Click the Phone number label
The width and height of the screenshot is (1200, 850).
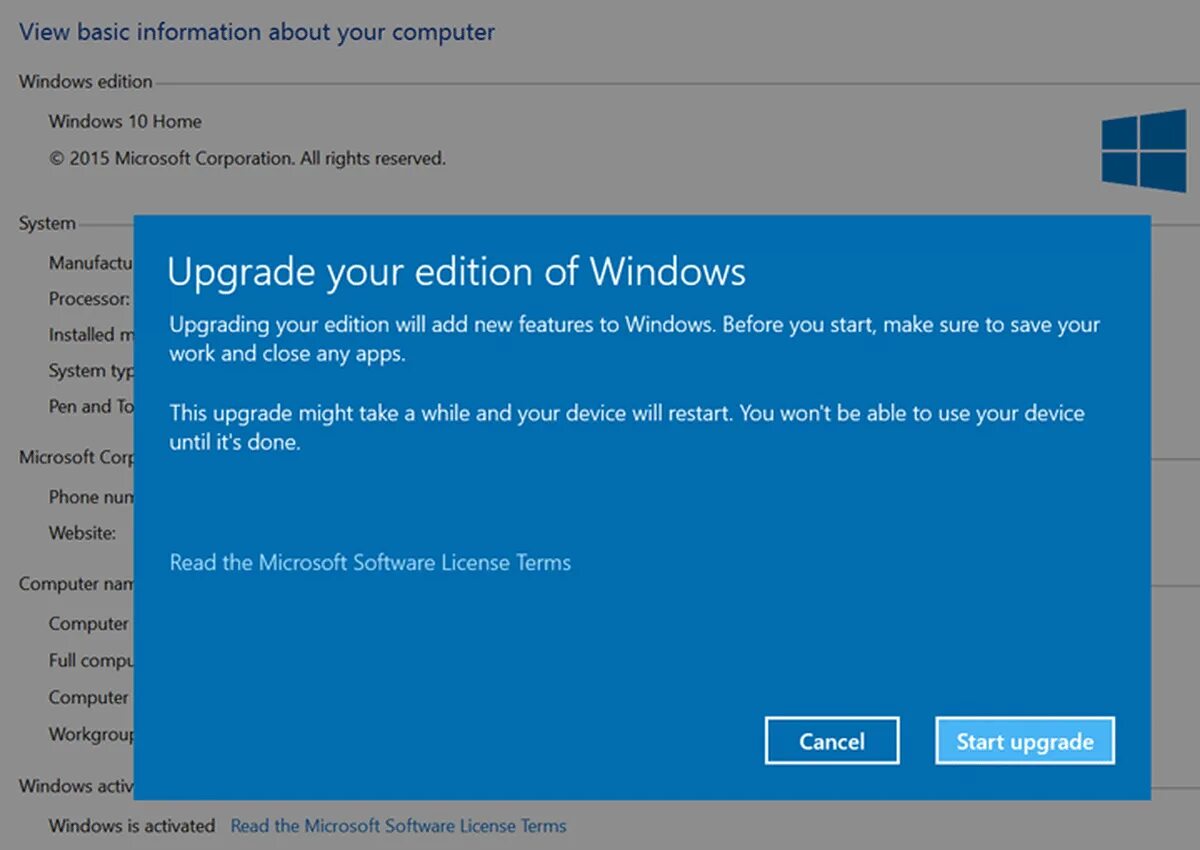coord(92,496)
